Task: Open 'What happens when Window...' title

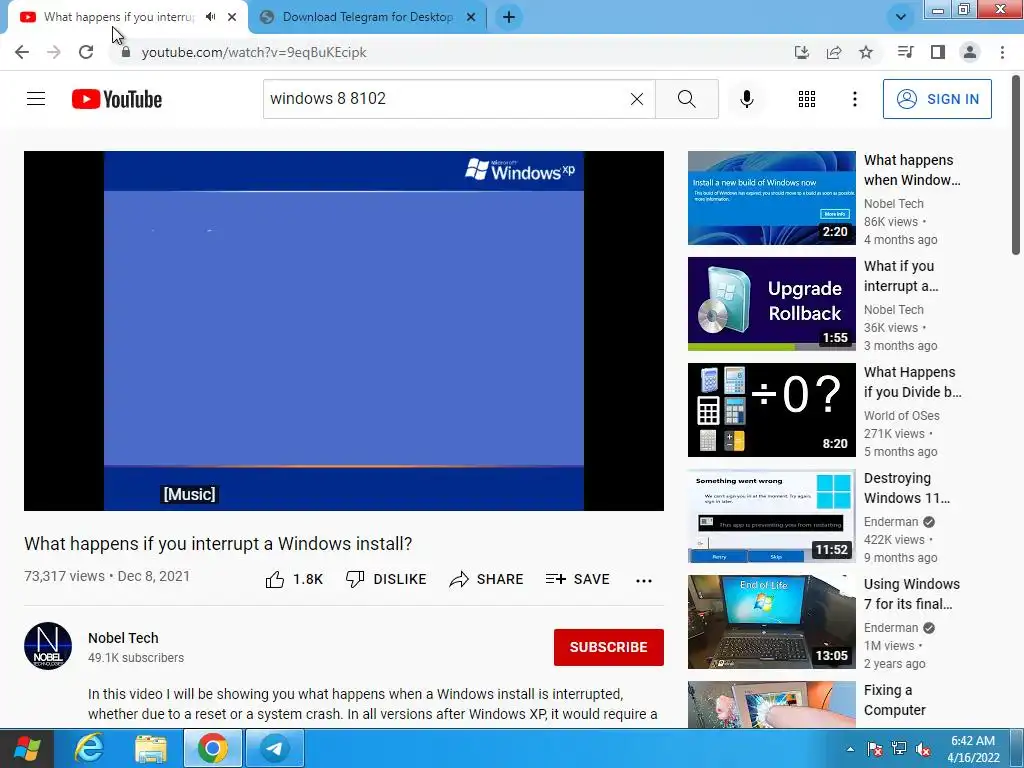Action: point(912,170)
